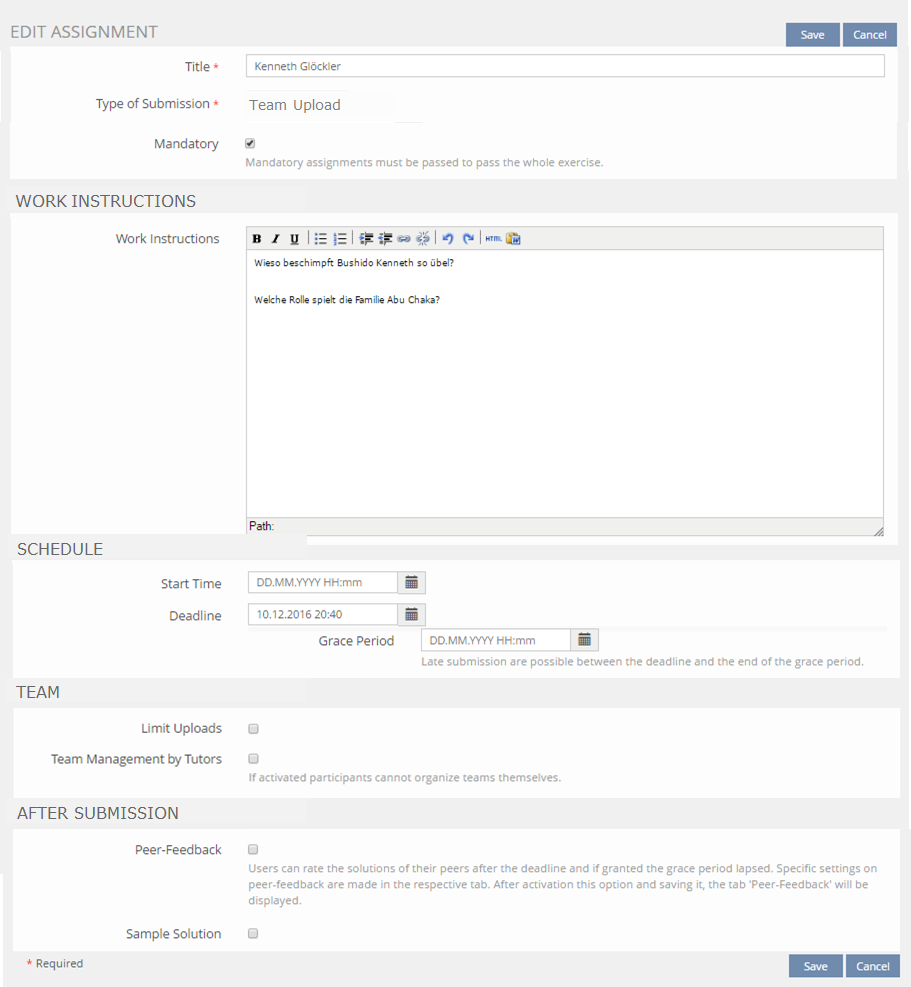Enable Team Management by Tutors
911x987 pixels.
(x=253, y=759)
